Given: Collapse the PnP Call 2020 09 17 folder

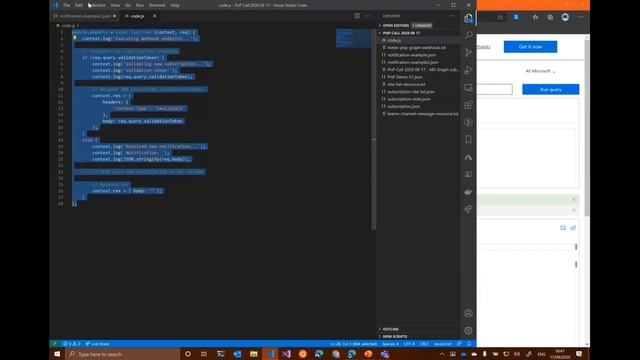Looking at the screenshot, I should (401, 33).
